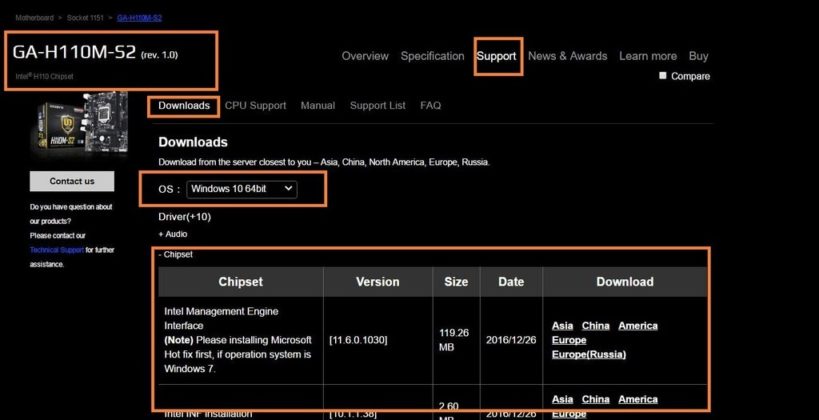This screenshot has height=420, width=819.
Task: Select the Manual sub-tab
Action: click(x=318, y=105)
